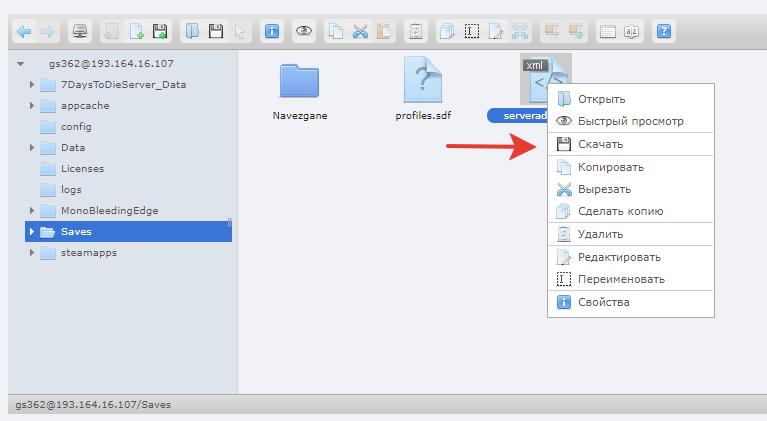
Task: Click the select files cursor icon
Action: pyautogui.click(x=240, y=32)
